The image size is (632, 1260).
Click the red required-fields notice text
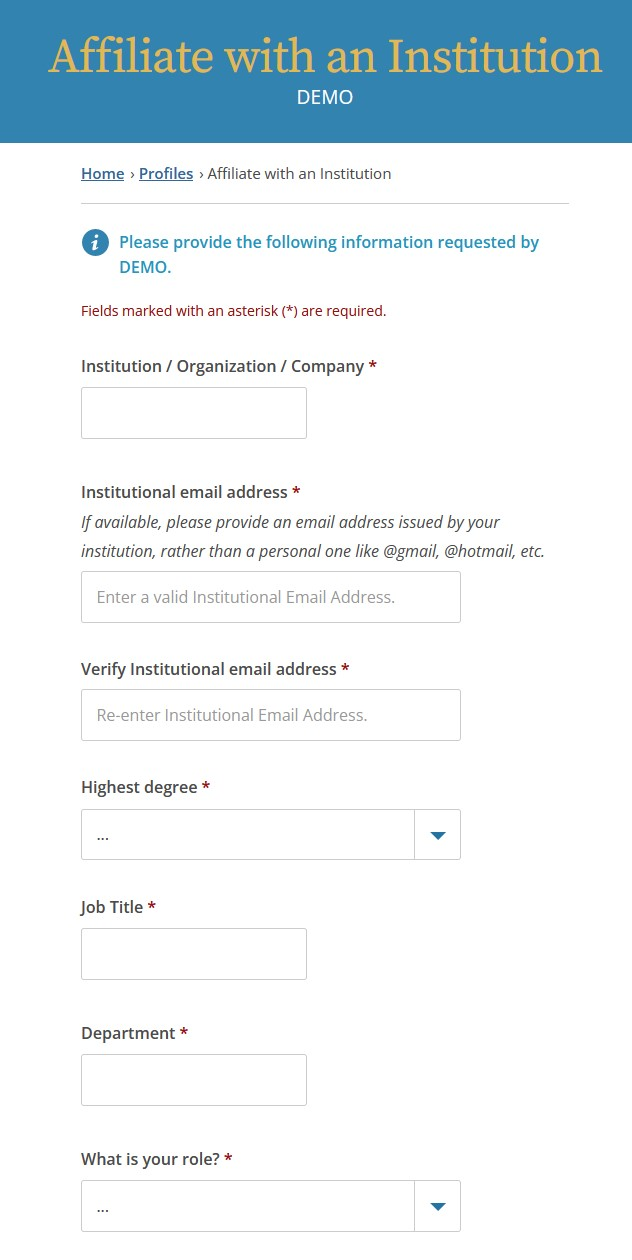(233, 310)
